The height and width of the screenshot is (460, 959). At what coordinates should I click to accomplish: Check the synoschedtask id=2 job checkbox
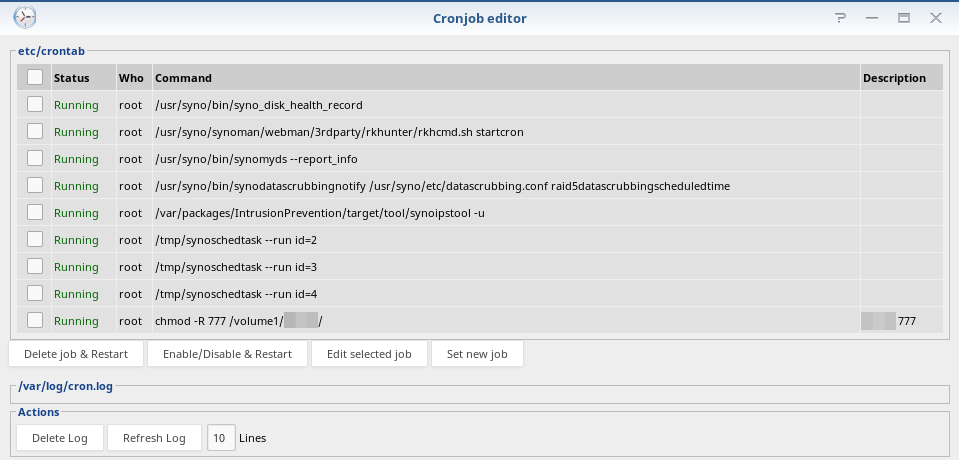click(x=35, y=239)
